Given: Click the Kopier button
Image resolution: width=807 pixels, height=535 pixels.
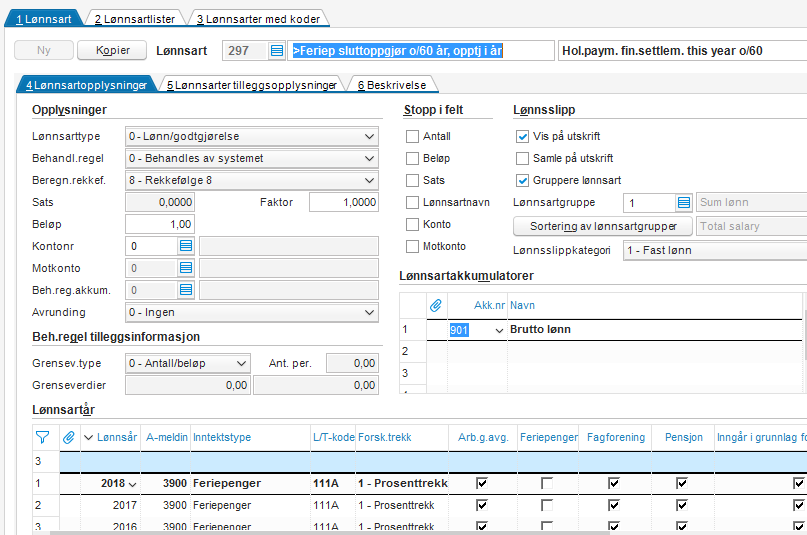Looking at the screenshot, I should pos(112,50).
